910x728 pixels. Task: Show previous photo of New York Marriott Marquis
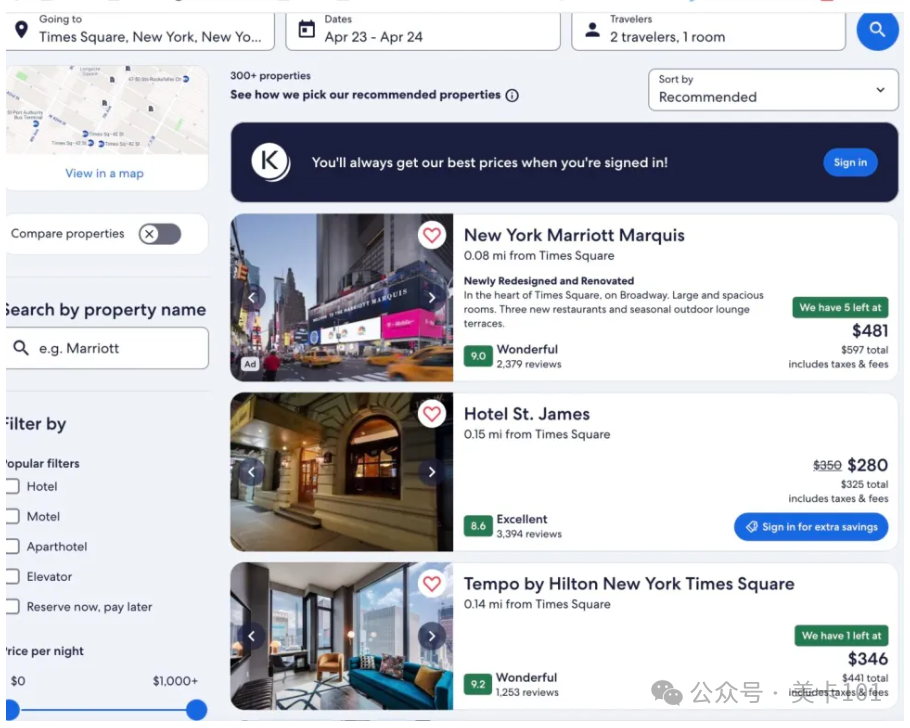pyautogui.click(x=251, y=298)
